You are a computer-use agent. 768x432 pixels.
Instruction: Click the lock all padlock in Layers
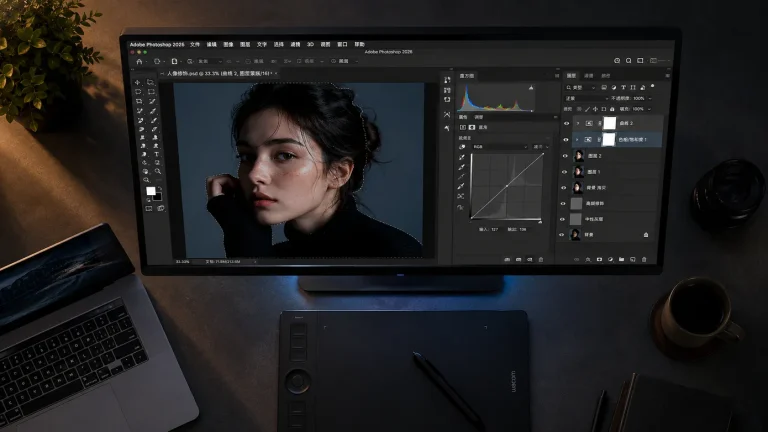pyautogui.click(x=612, y=109)
